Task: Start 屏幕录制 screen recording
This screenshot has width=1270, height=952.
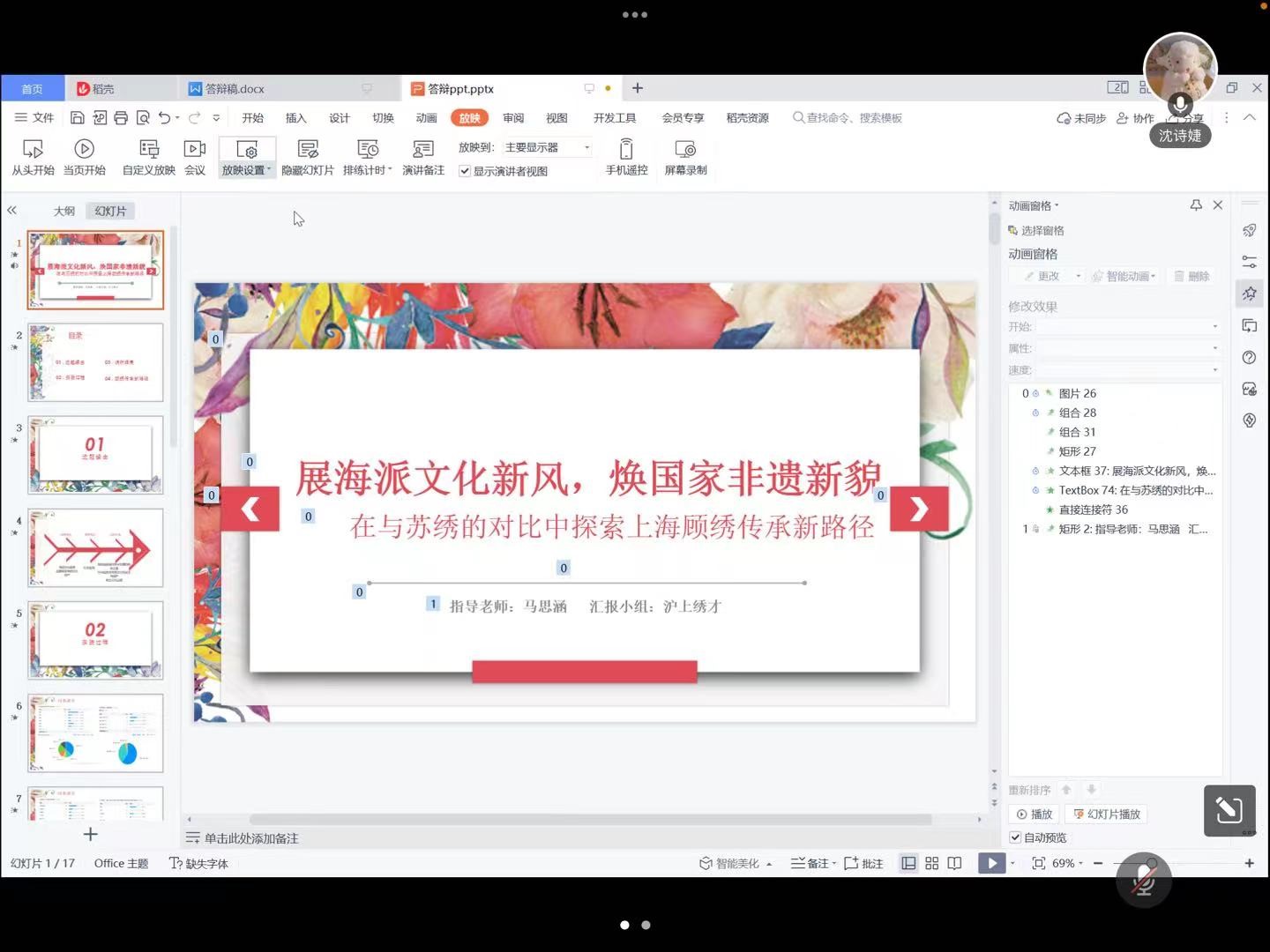Action: 685,150
